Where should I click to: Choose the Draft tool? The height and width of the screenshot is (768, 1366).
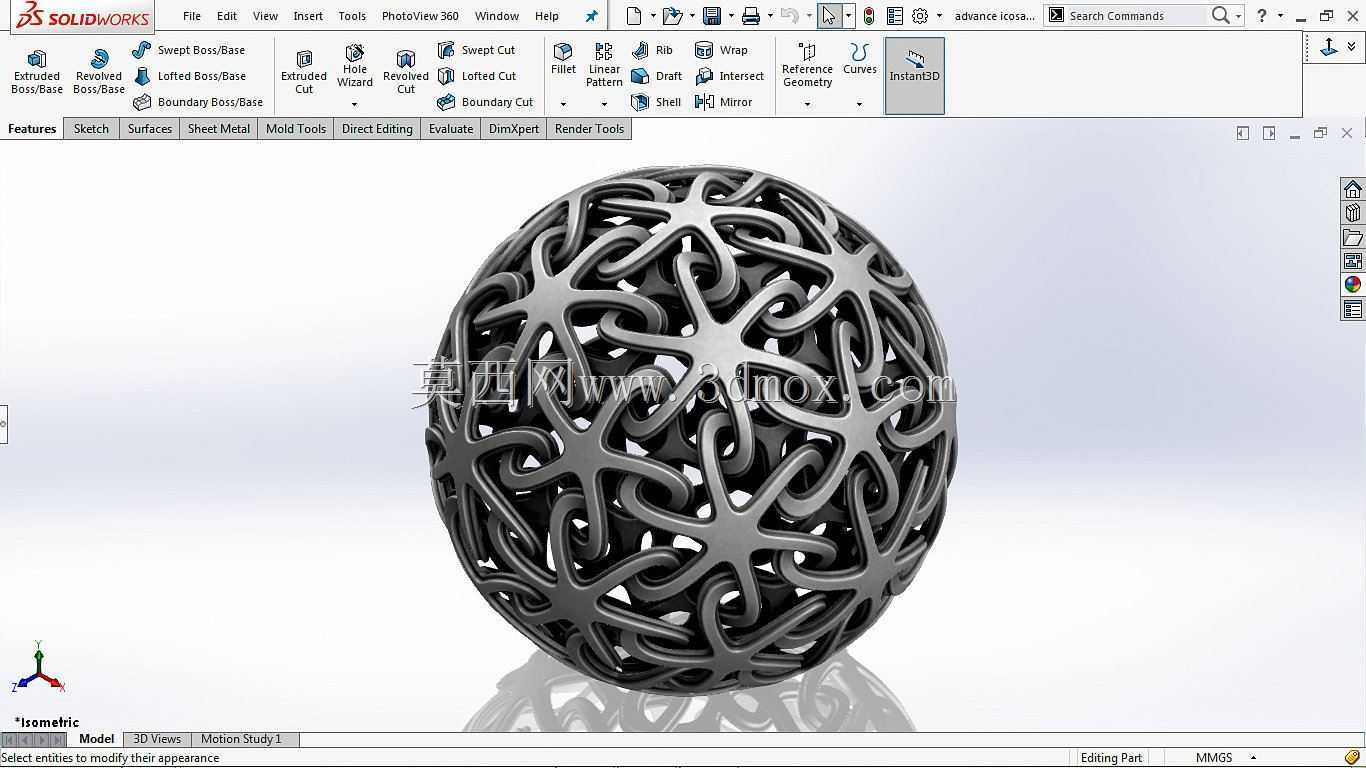coord(657,76)
